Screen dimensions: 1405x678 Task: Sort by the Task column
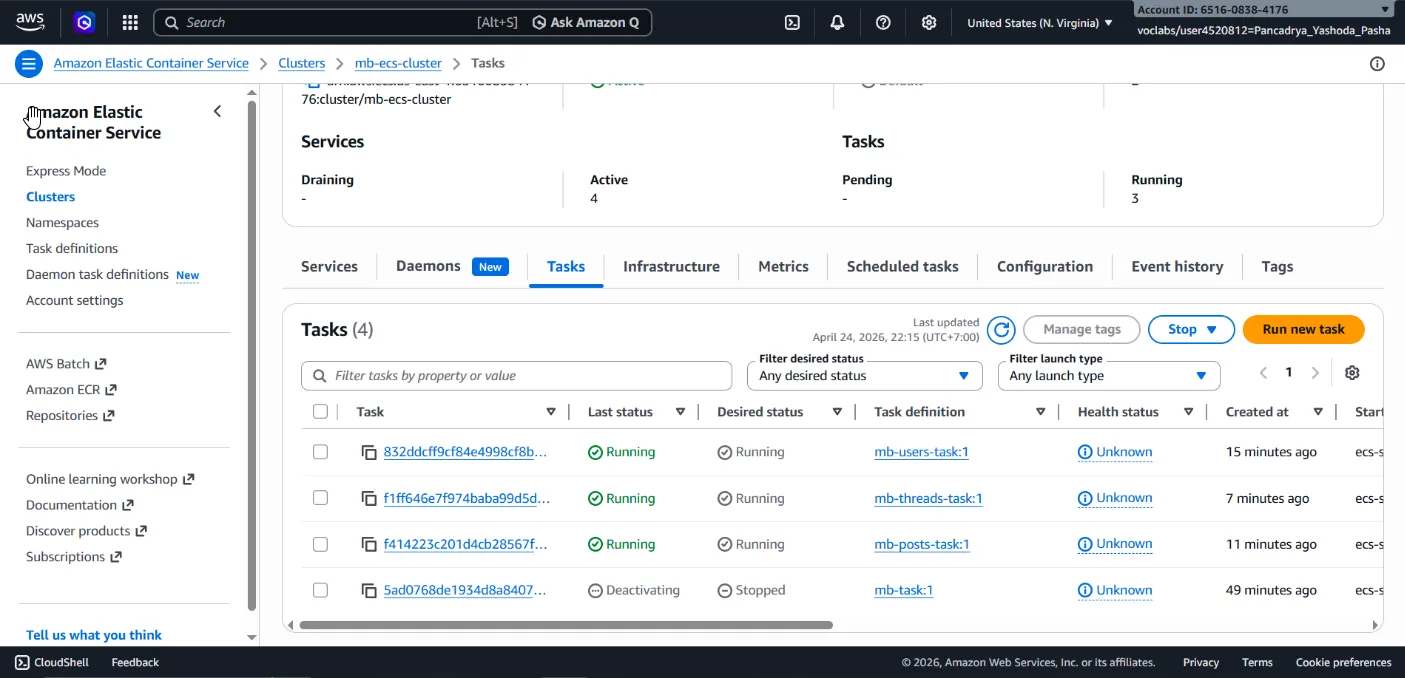(x=551, y=412)
